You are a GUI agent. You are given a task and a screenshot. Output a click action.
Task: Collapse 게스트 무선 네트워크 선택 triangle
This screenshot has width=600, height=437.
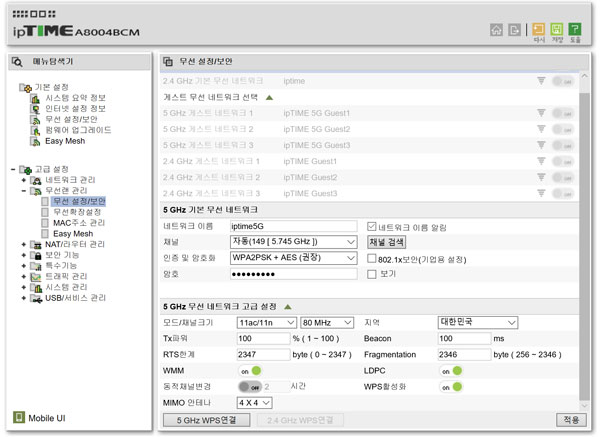pyautogui.click(x=269, y=98)
